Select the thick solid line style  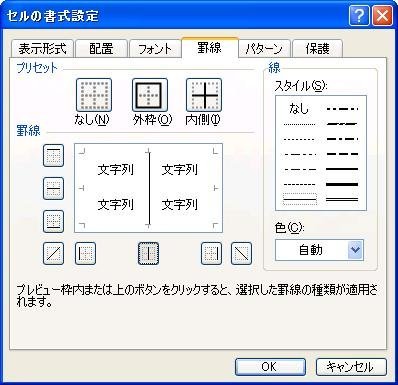pos(342,184)
